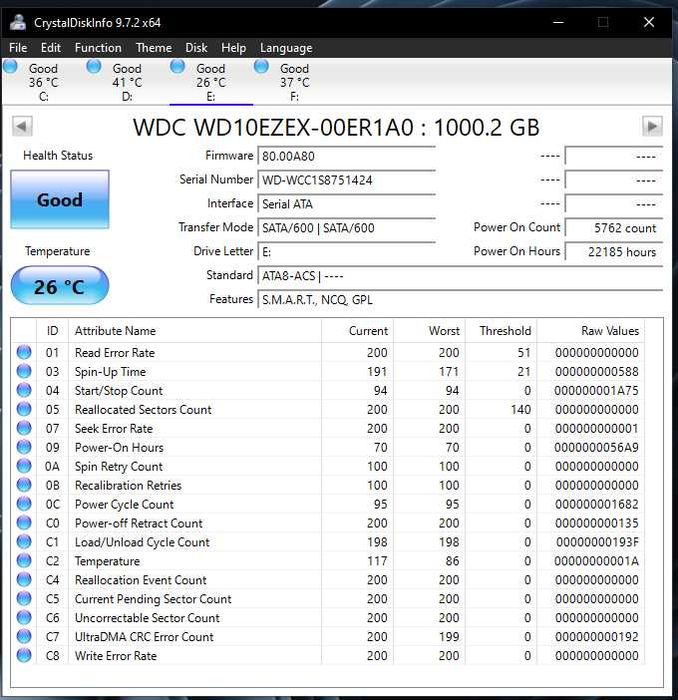Click raw value 00000000193F

click(x=597, y=542)
